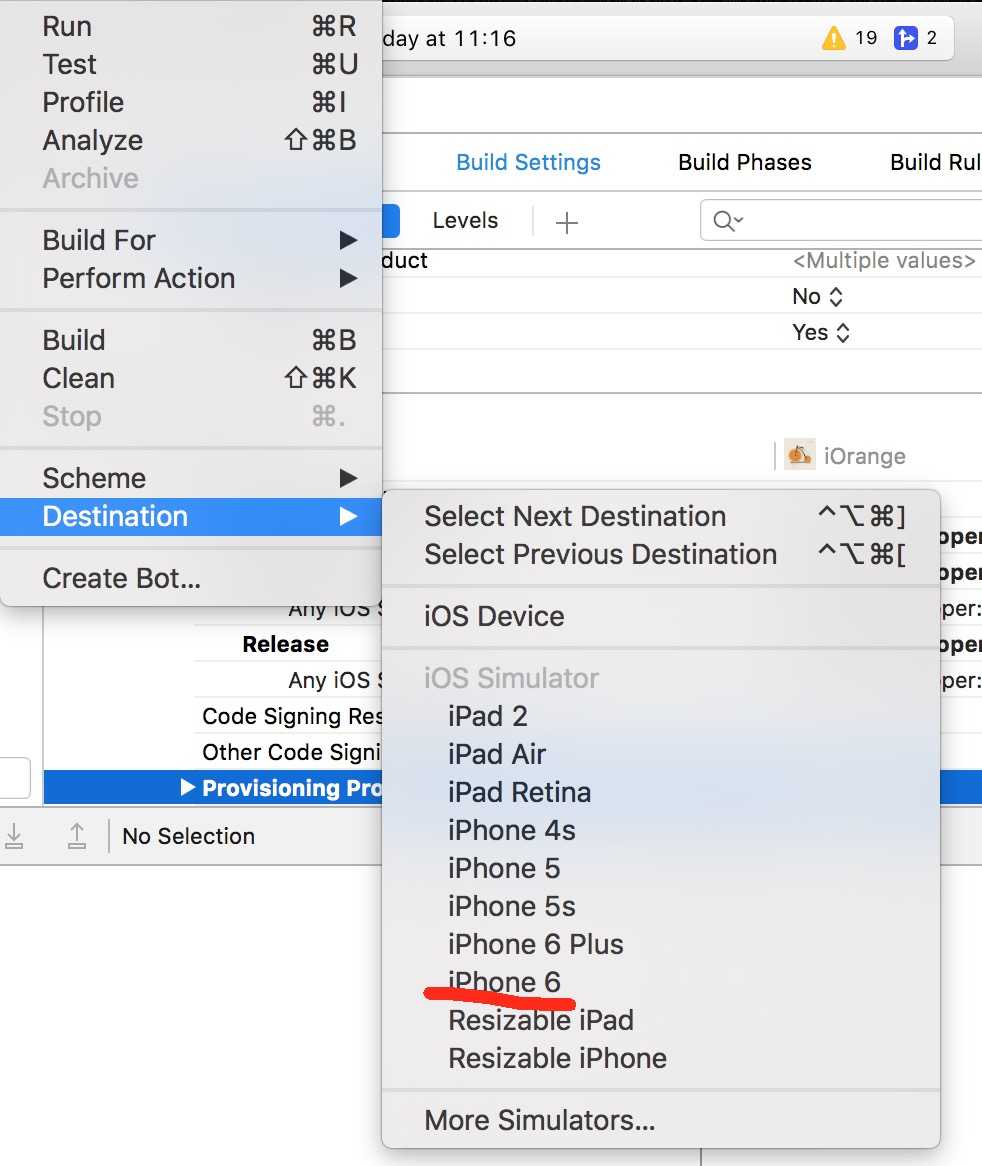
Task: Choose Clean from the Product menu
Action: 79,378
